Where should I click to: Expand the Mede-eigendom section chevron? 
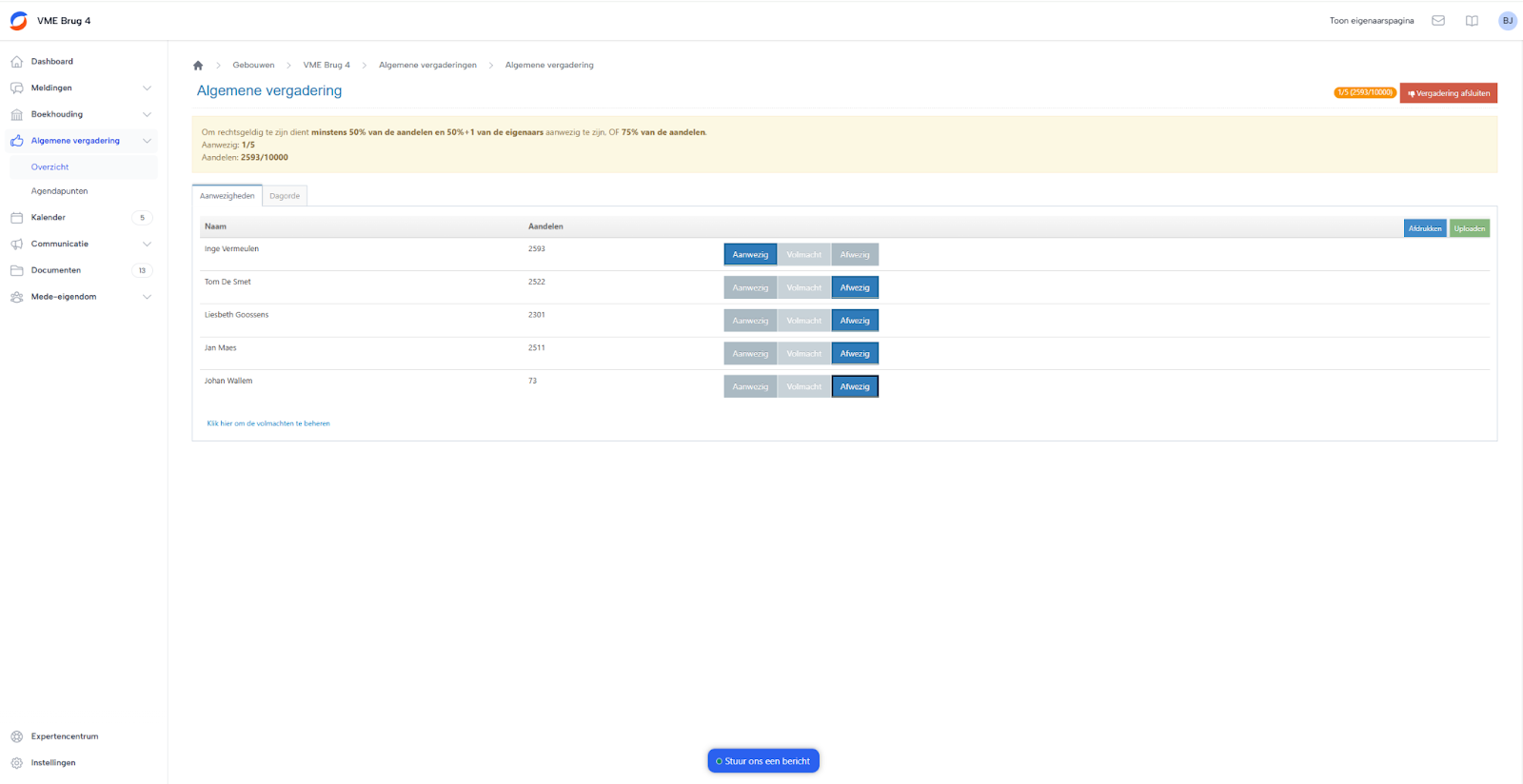pos(147,297)
